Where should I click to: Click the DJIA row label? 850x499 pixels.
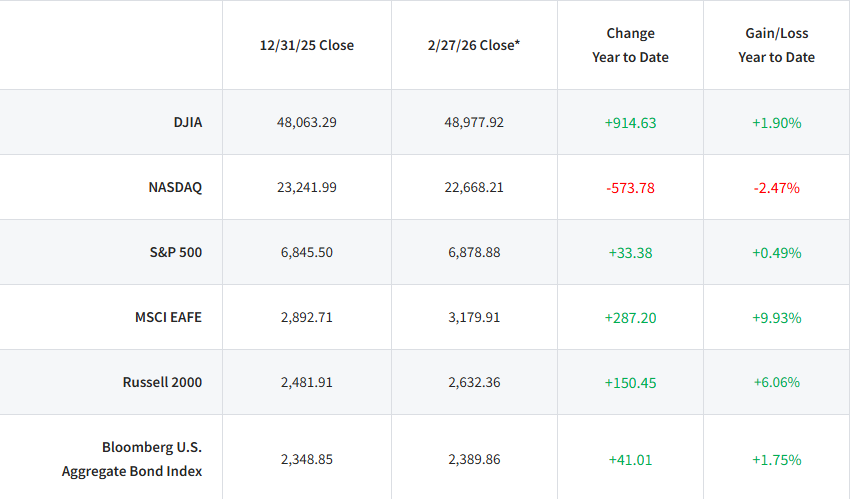(x=188, y=122)
